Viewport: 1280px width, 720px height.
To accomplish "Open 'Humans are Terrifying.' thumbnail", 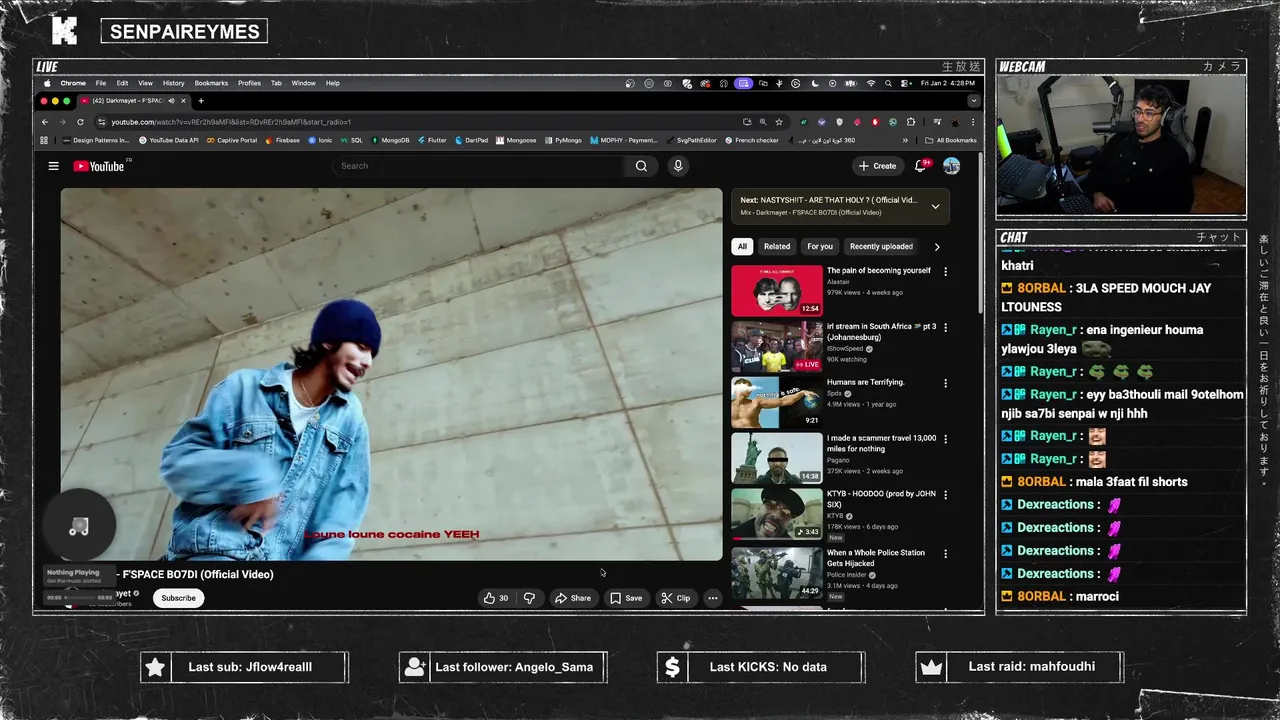I will pyautogui.click(x=776, y=403).
